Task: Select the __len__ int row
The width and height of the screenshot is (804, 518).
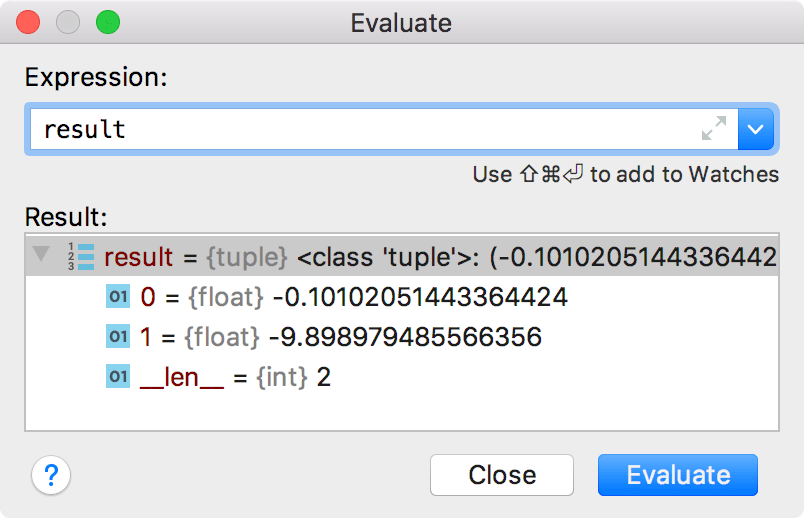Action: [x=402, y=376]
